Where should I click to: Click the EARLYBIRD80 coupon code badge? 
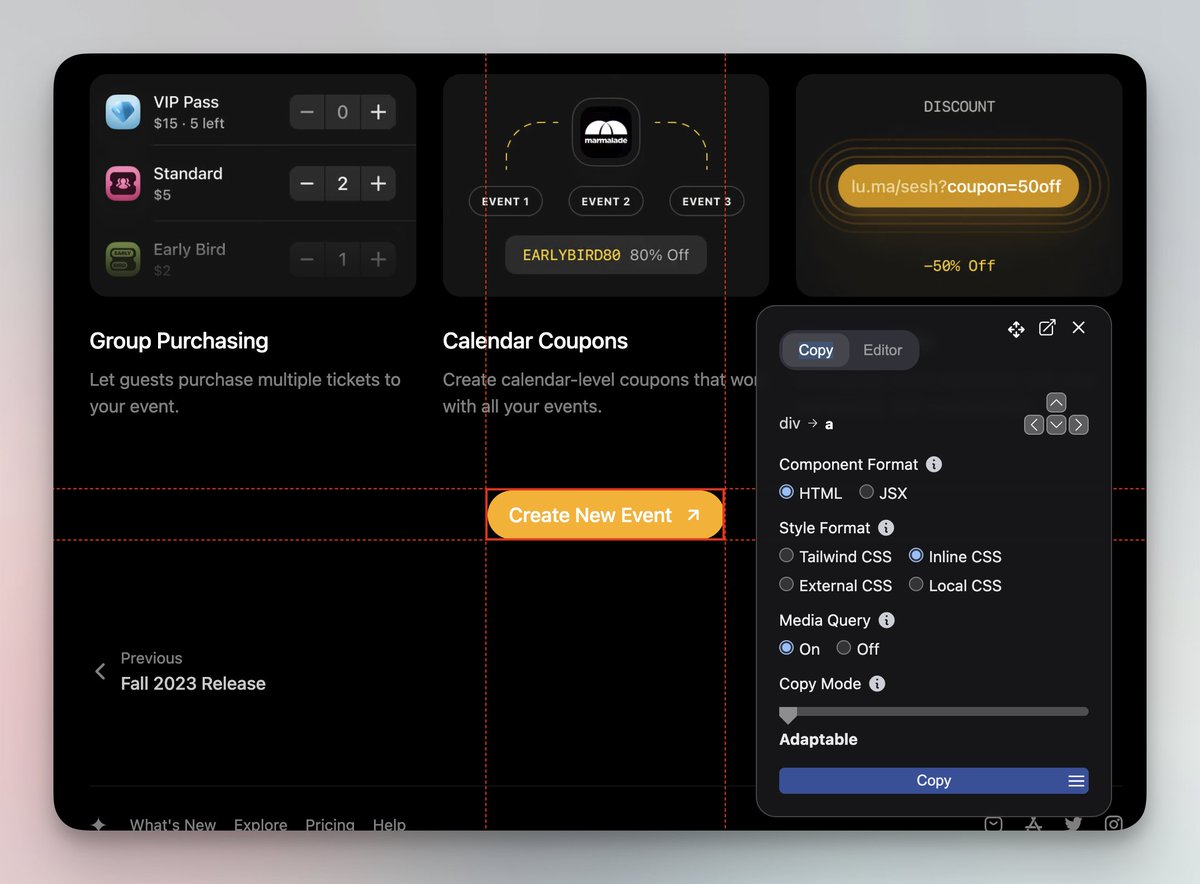pyautogui.click(x=606, y=255)
